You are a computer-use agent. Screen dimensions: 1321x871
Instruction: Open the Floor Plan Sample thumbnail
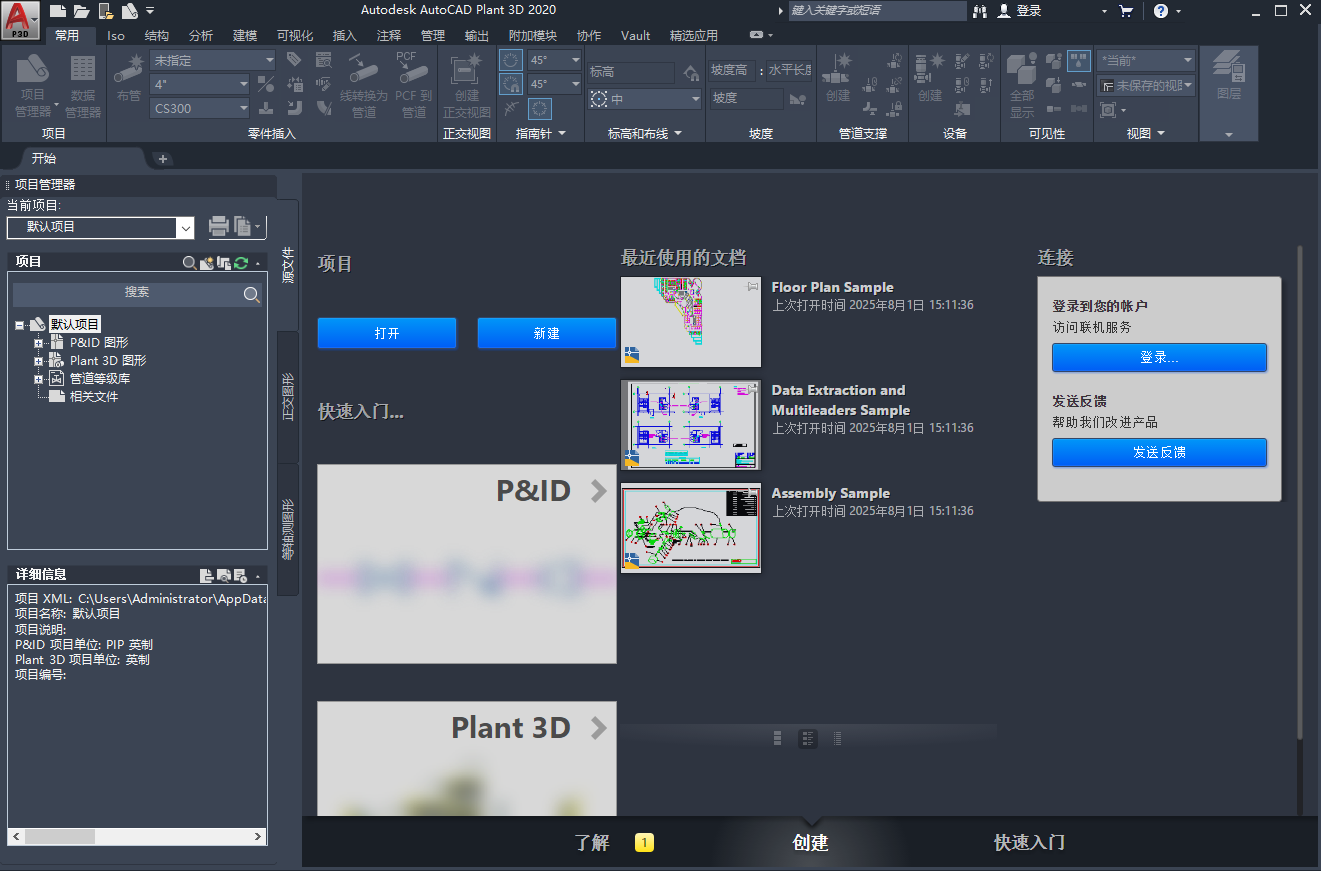690,320
